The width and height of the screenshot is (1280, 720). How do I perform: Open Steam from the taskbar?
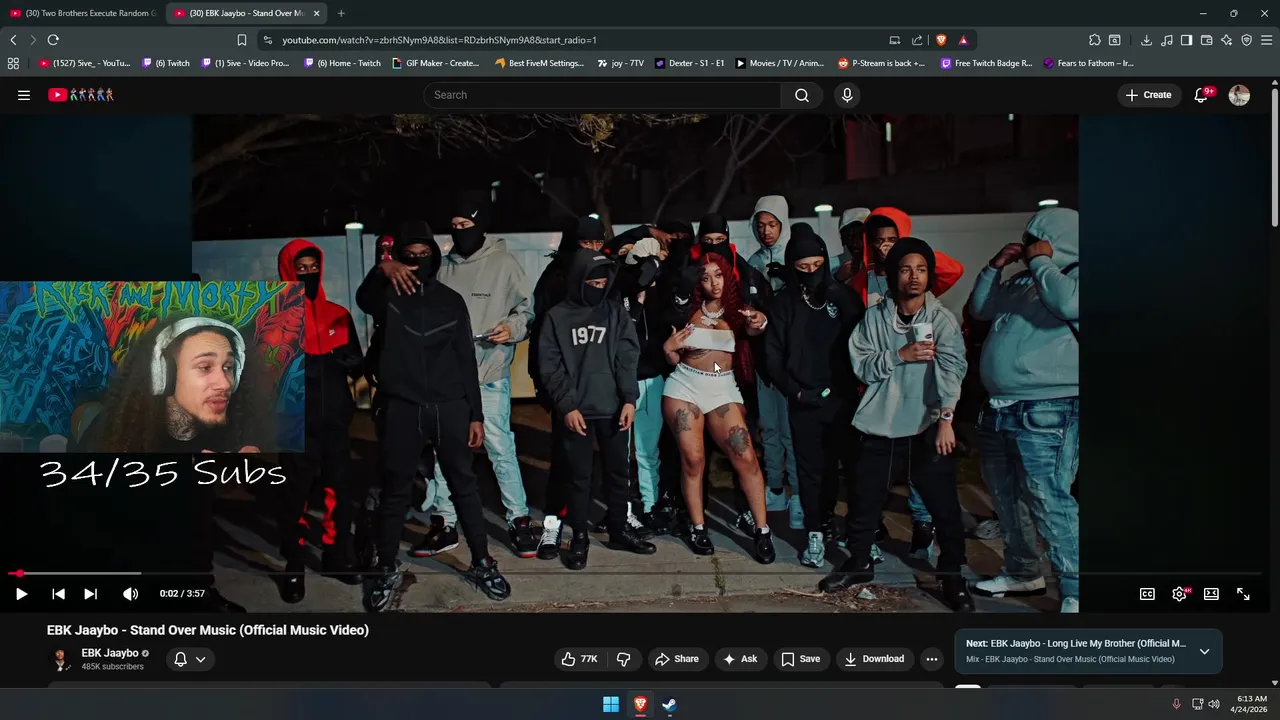click(669, 704)
